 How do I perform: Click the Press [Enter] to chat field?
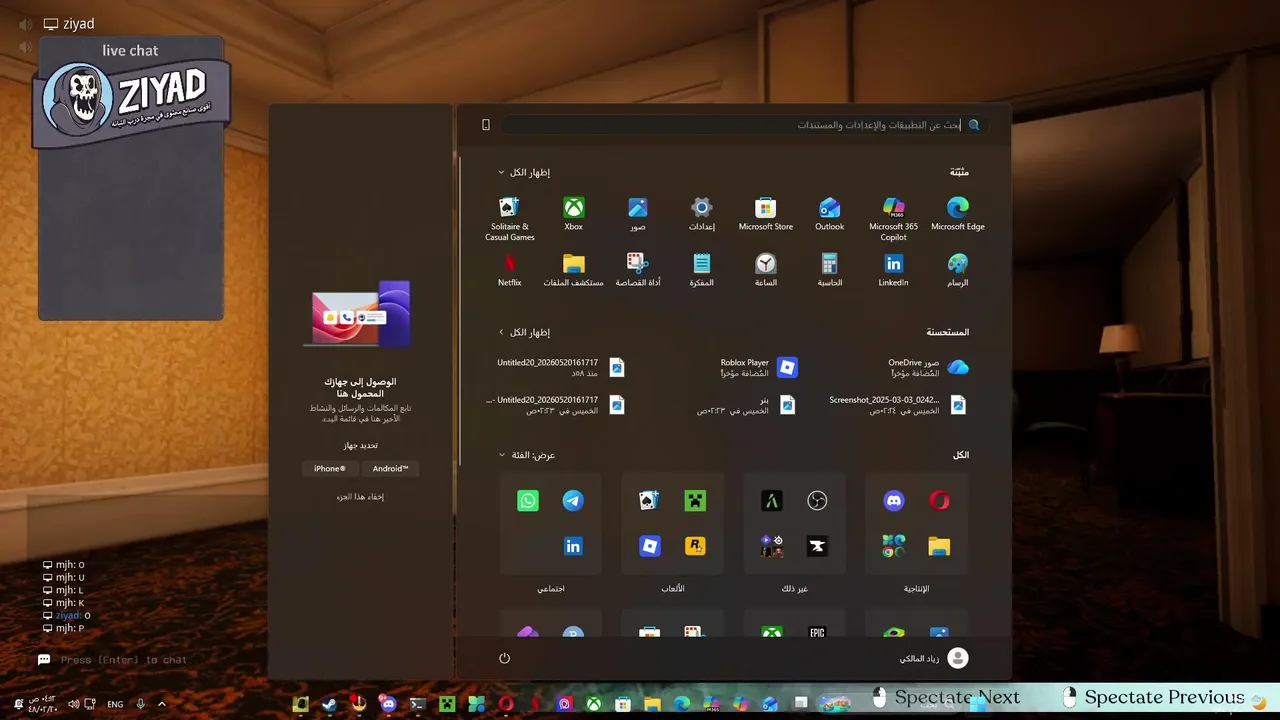[x=124, y=660]
